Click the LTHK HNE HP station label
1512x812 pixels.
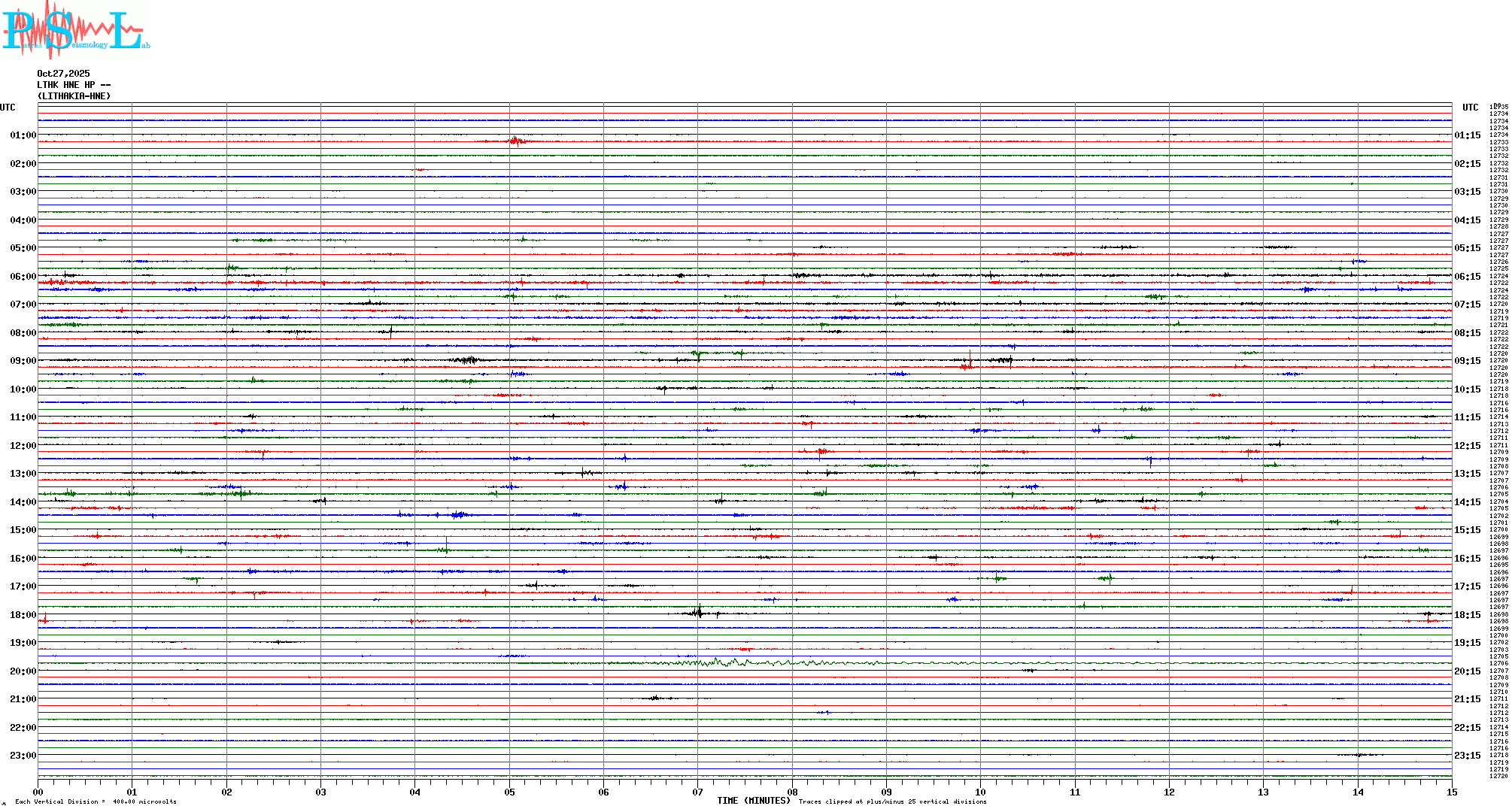[74, 85]
